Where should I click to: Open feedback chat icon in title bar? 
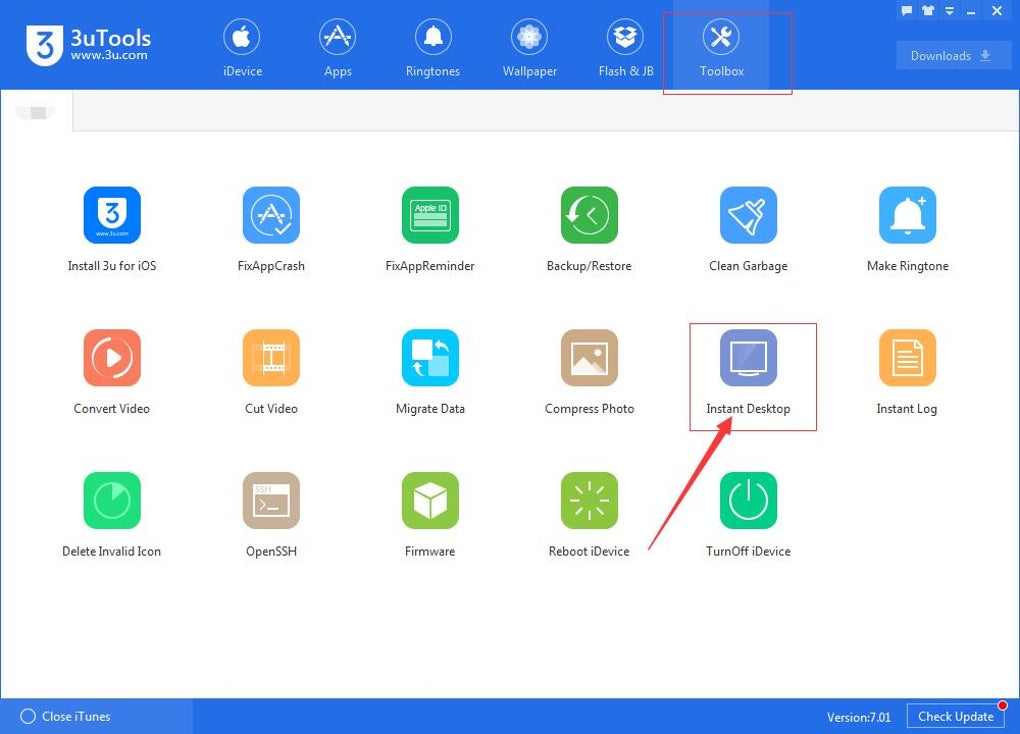click(907, 10)
